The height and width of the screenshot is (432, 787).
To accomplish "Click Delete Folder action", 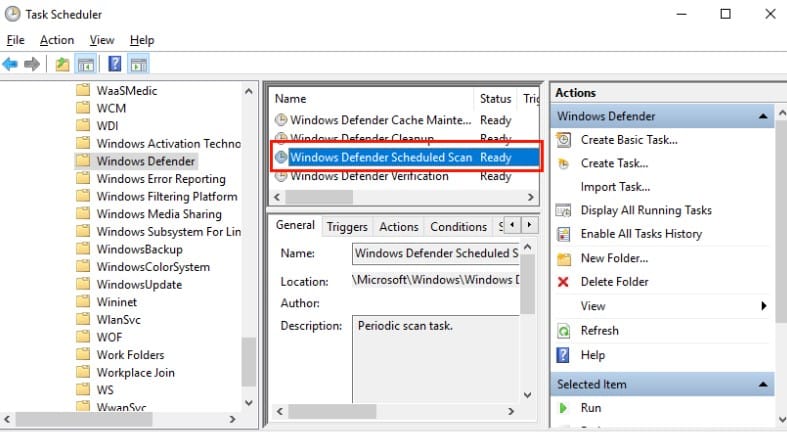I will click(615, 282).
